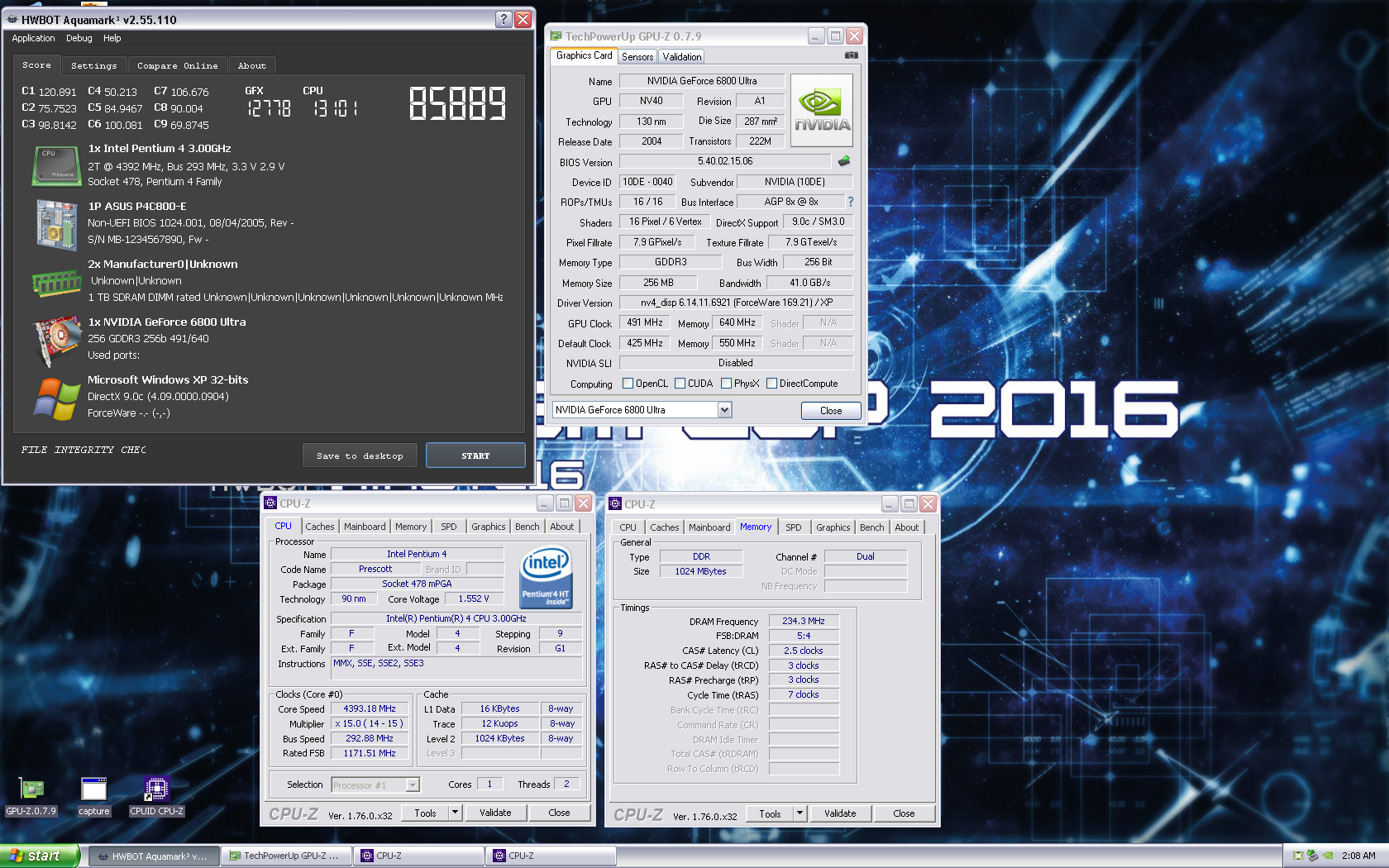This screenshot has width=1389, height=868.
Task: Click the Driver Version field in GPU-Z
Action: click(x=736, y=303)
